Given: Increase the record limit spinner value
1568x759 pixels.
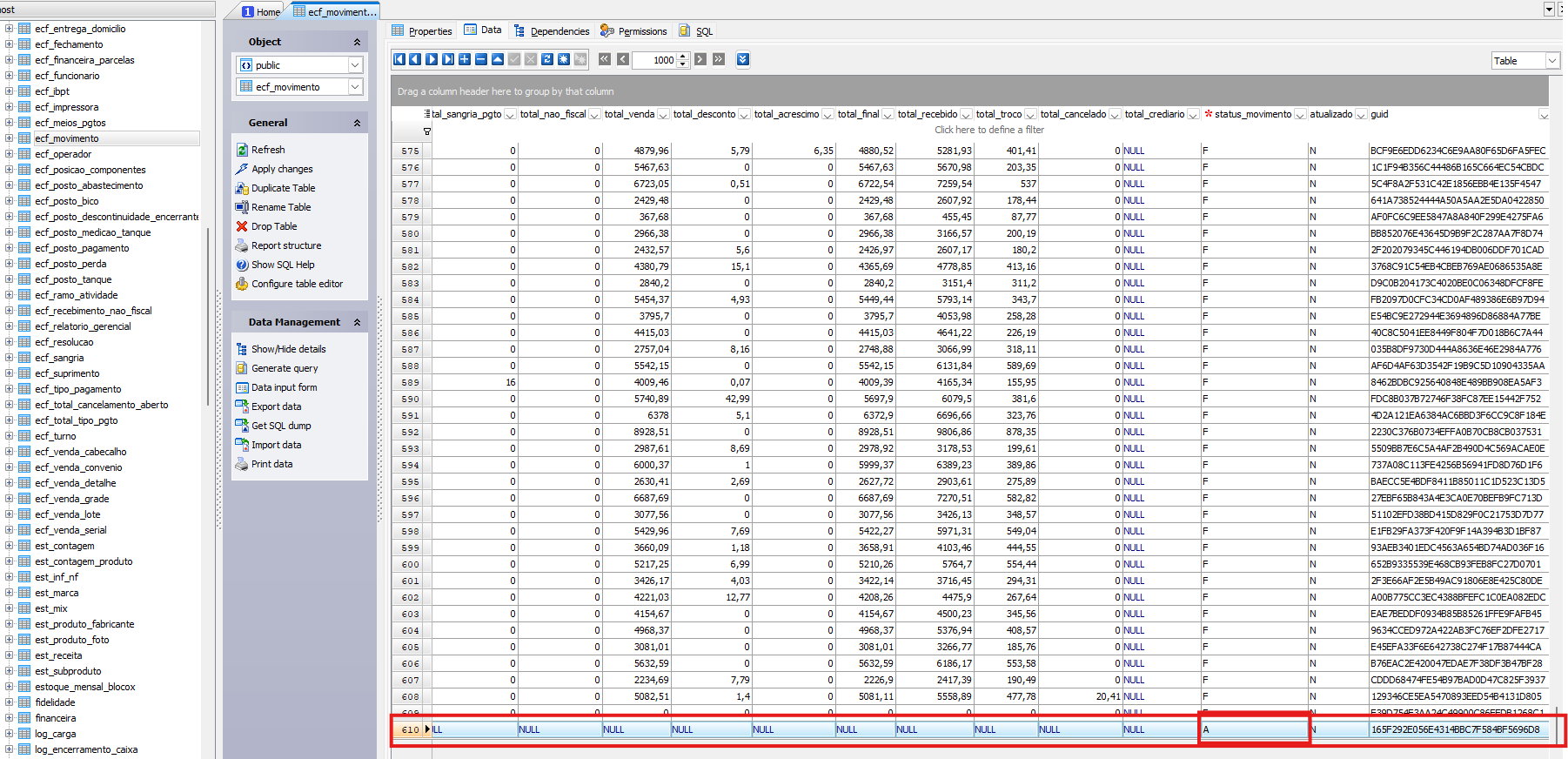Looking at the screenshot, I should pos(683,56).
